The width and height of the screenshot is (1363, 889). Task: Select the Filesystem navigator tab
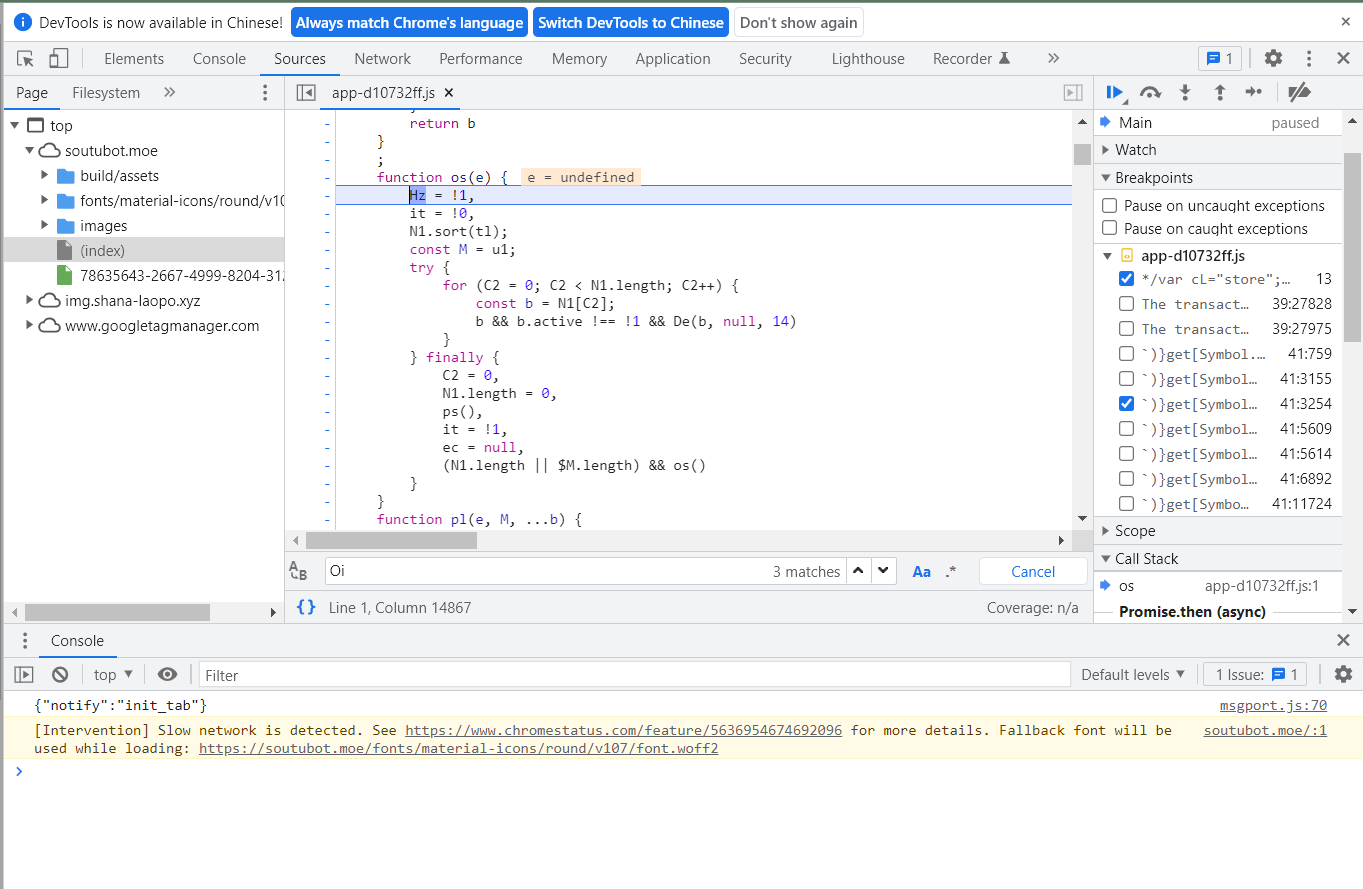click(x=106, y=93)
